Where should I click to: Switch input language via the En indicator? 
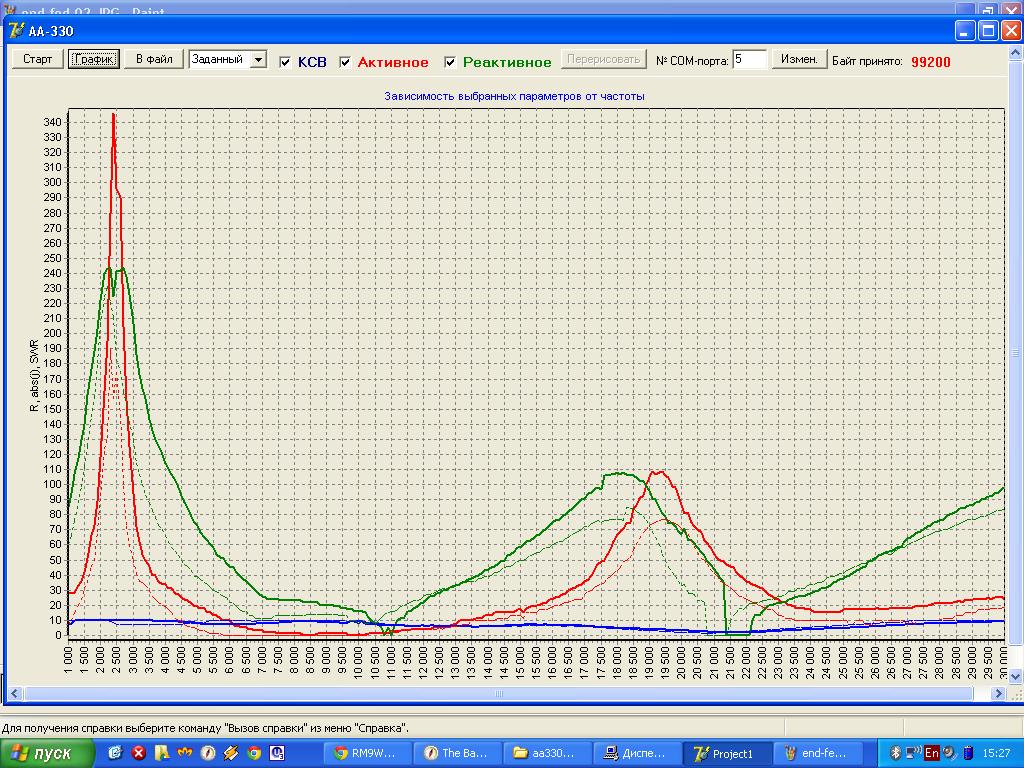(932, 753)
